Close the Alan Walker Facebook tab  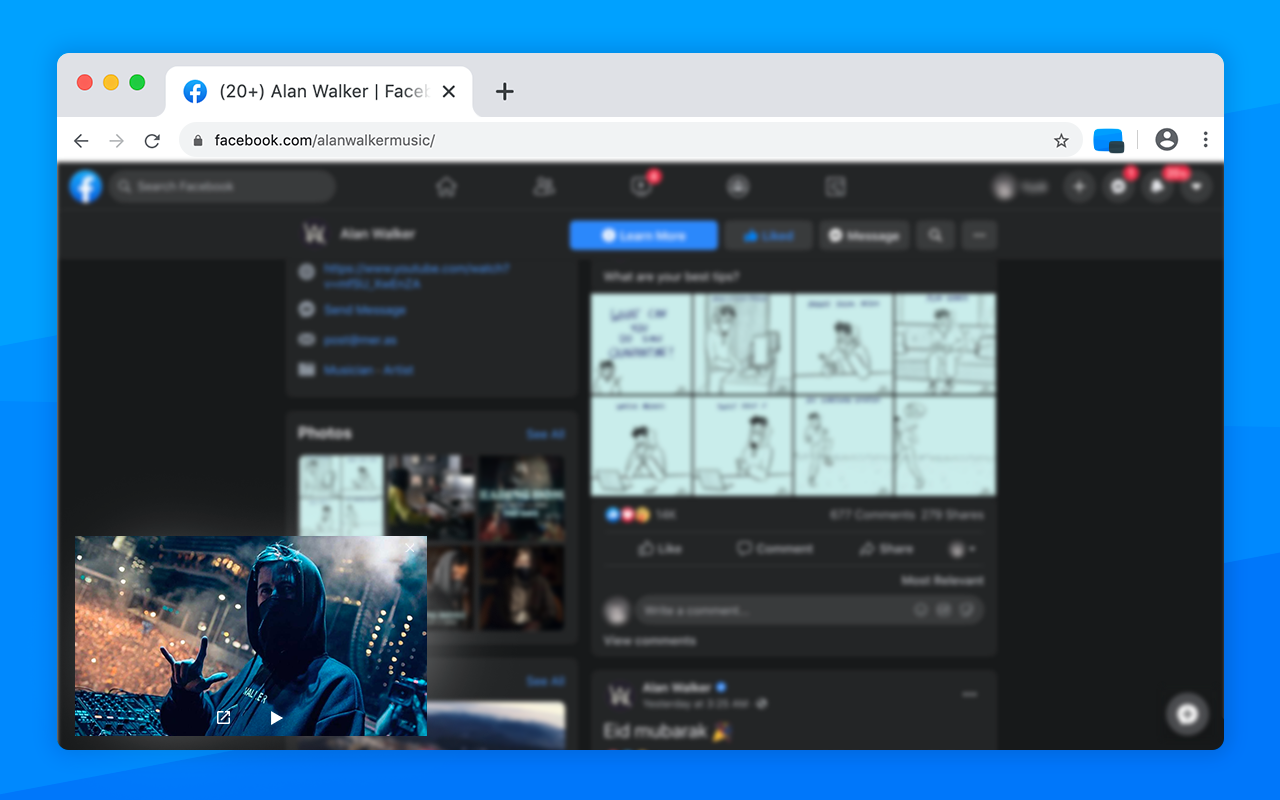click(x=449, y=92)
